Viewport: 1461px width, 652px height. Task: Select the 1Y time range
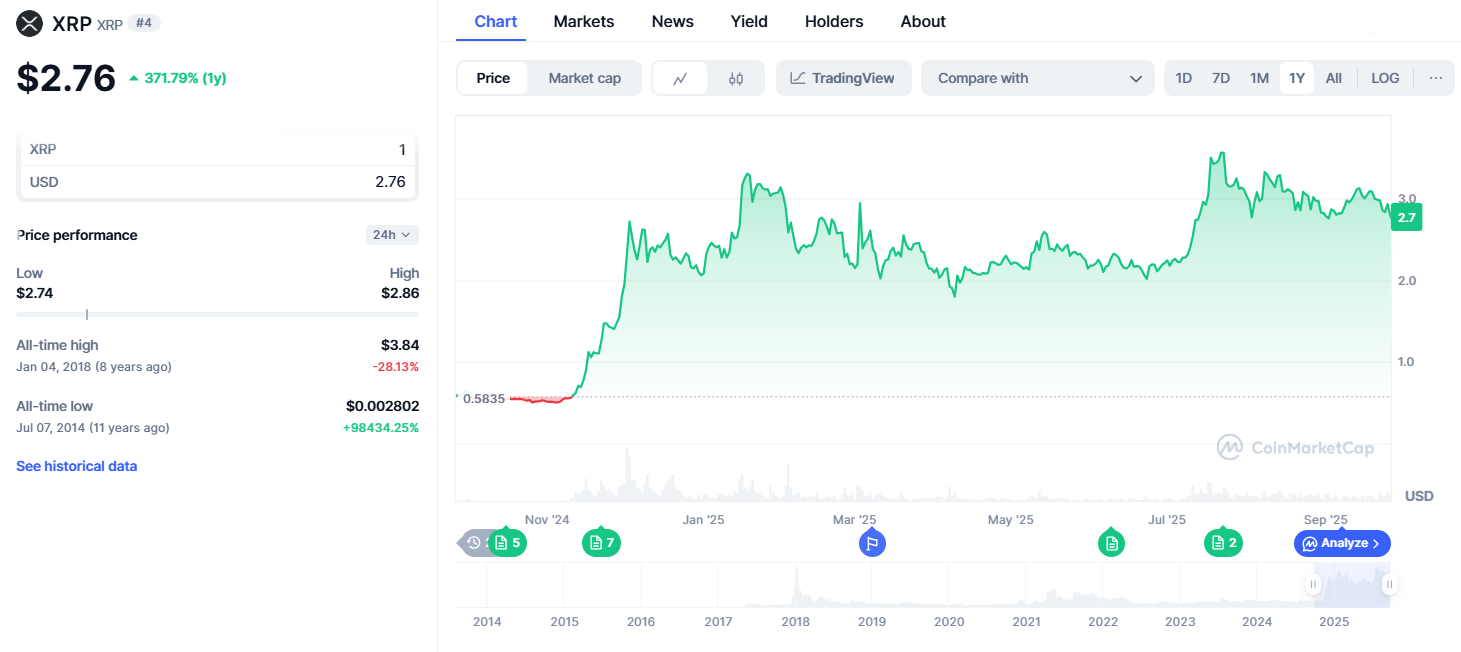[x=1297, y=78]
